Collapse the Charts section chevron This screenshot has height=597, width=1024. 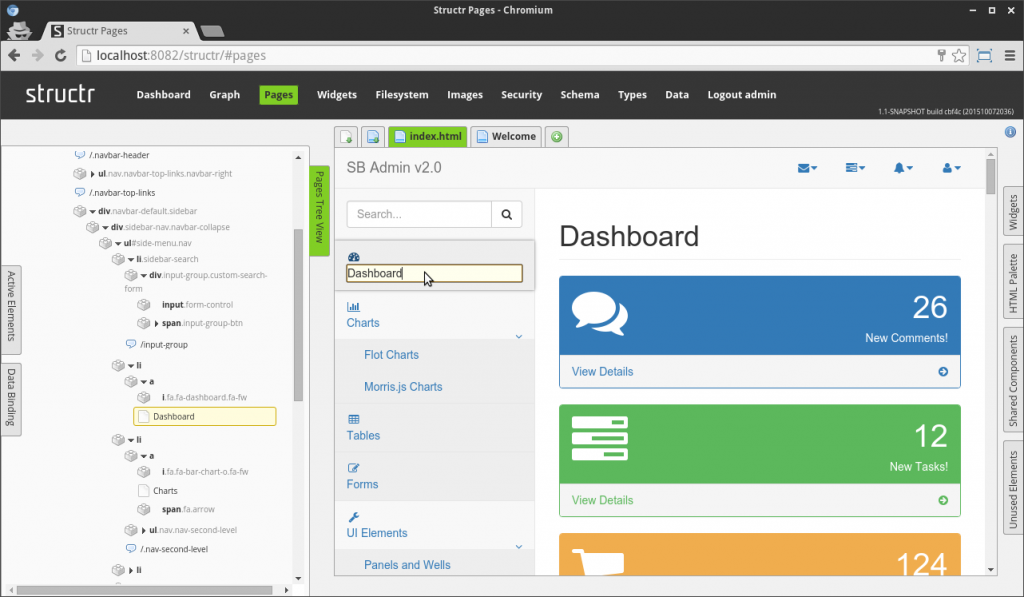(x=518, y=337)
